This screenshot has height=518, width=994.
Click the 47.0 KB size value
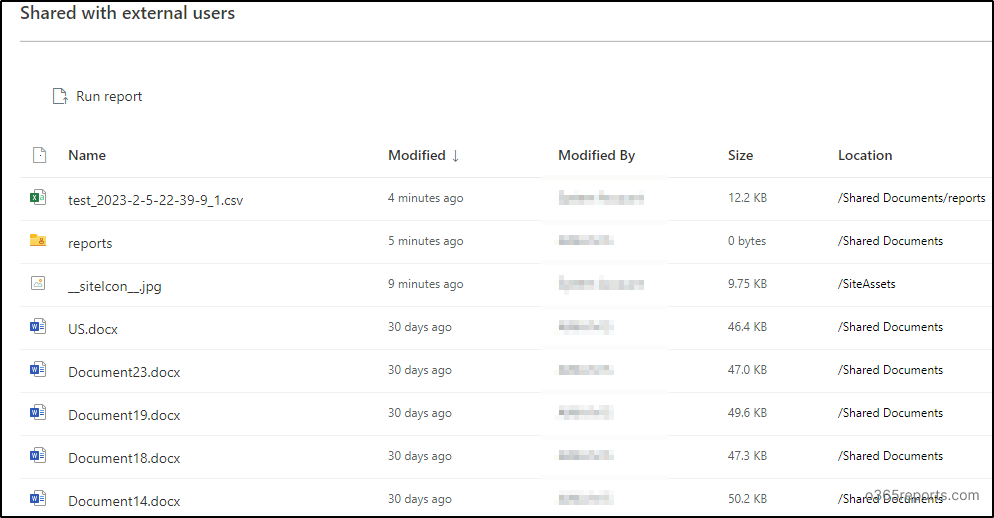(747, 370)
